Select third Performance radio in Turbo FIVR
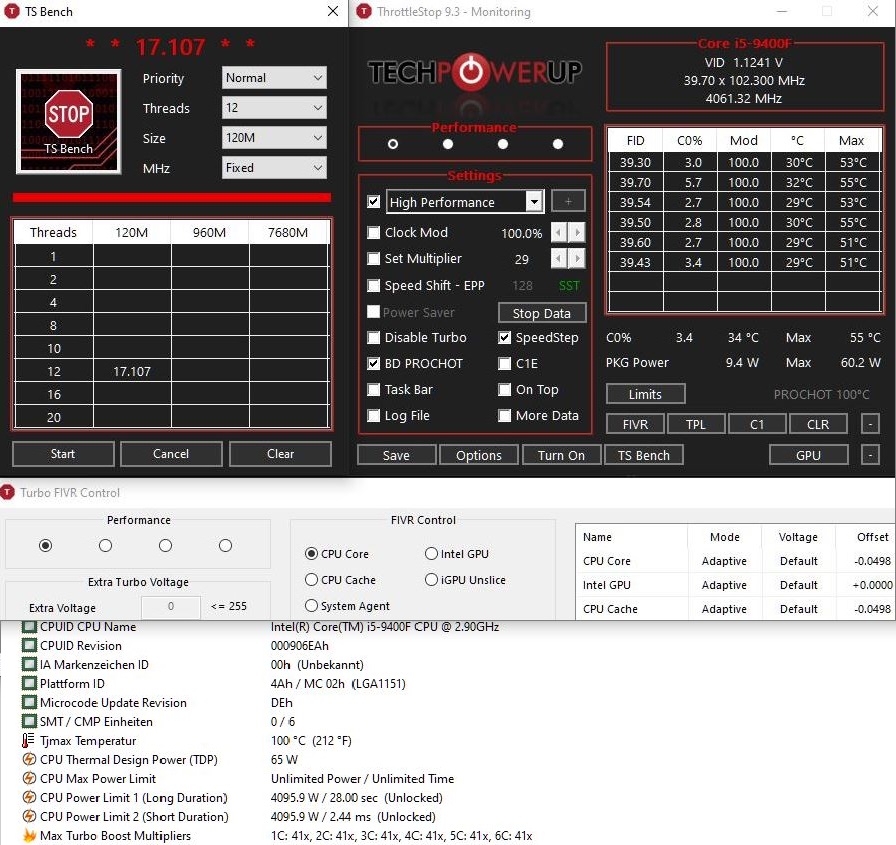 click(166, 546)
